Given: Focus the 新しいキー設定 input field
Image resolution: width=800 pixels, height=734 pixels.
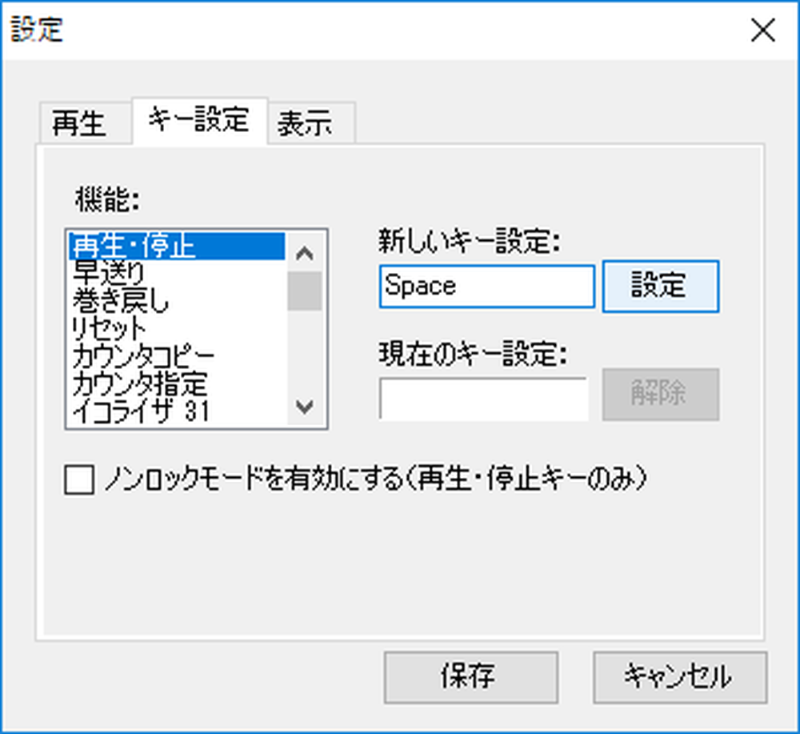Looking at the screenshot, I should click(486, 286).
